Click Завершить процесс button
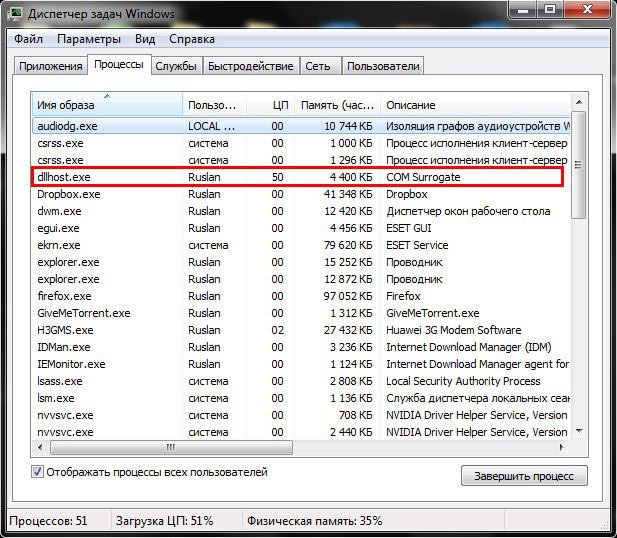 524,476
